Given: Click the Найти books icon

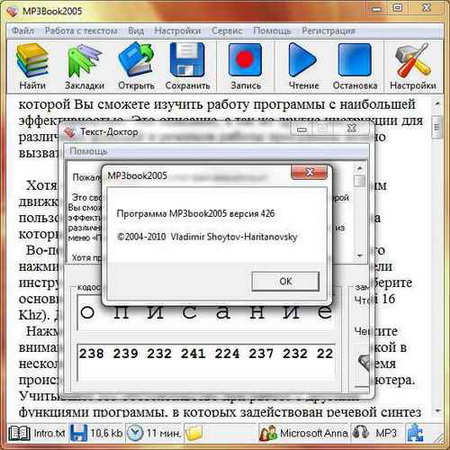Looking at the screenshot, I should 32,60.
